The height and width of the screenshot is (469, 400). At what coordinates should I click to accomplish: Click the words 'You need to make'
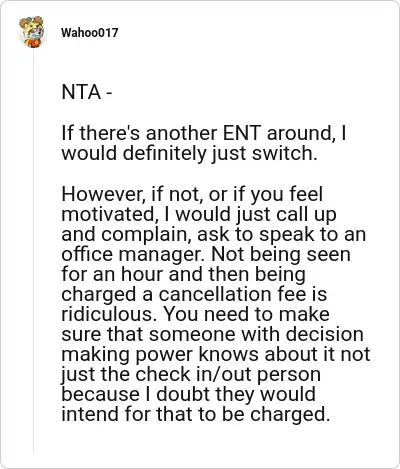(x=247, y=314)
